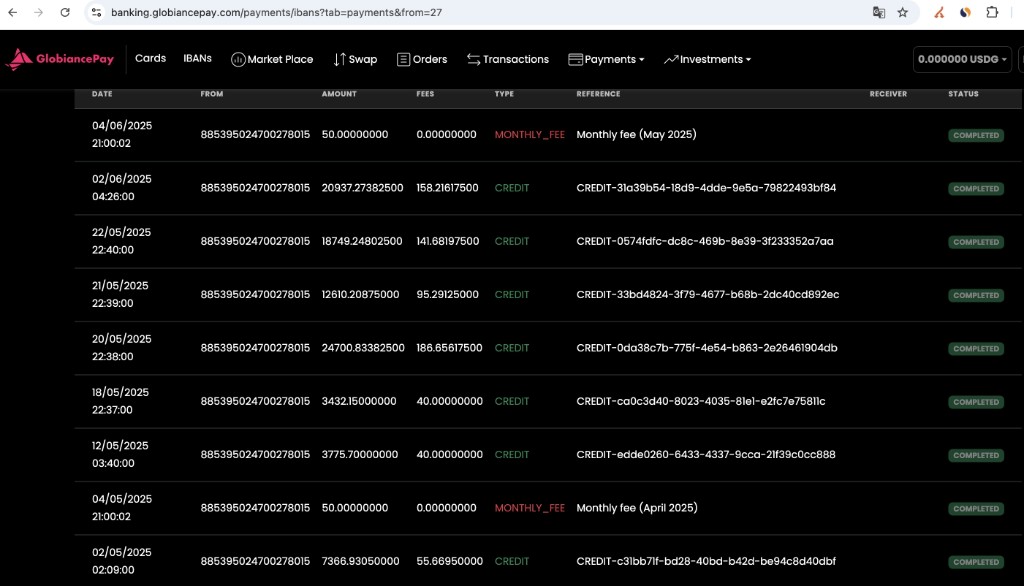Click the amount 24700.83382500
Screen dimensions: 1024x586
(363, 348)
